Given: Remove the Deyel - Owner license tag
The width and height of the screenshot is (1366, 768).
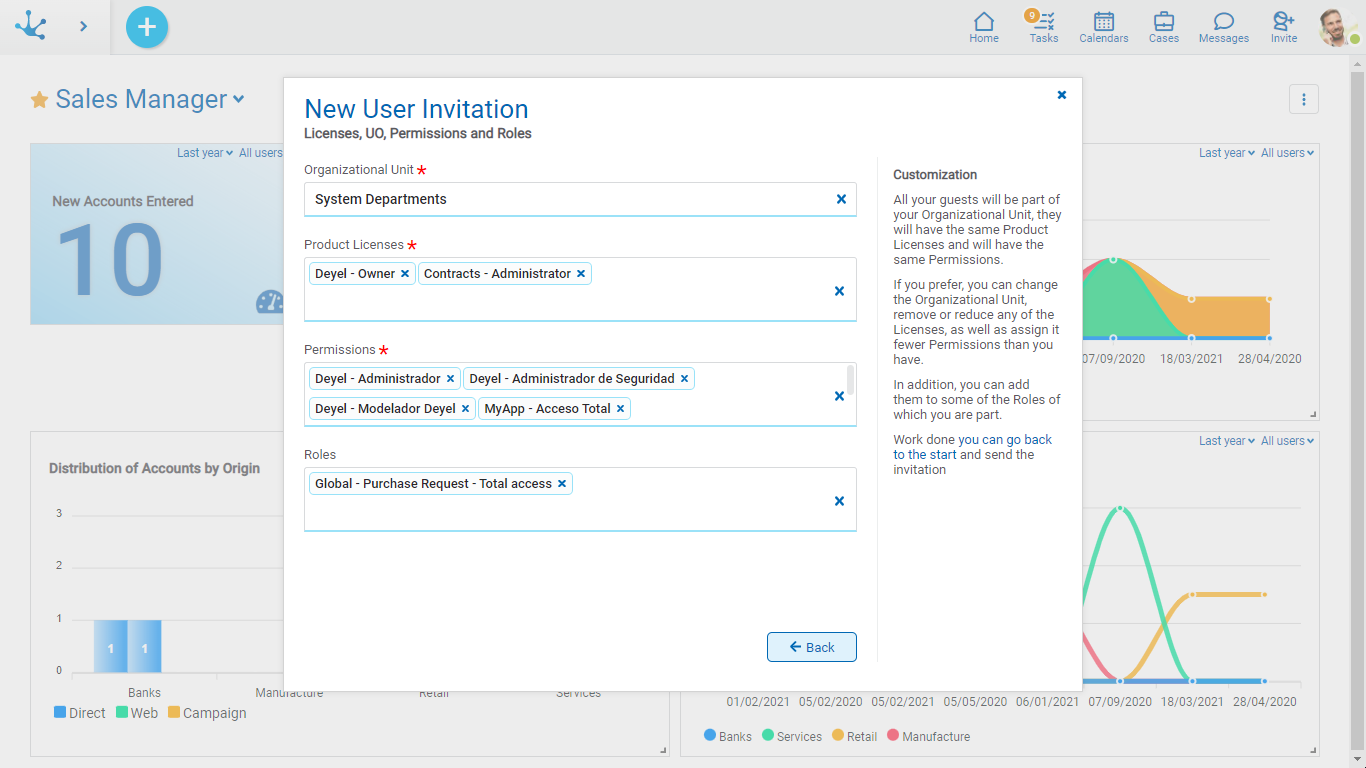Looking at the screenshot, I should (405, 274).
